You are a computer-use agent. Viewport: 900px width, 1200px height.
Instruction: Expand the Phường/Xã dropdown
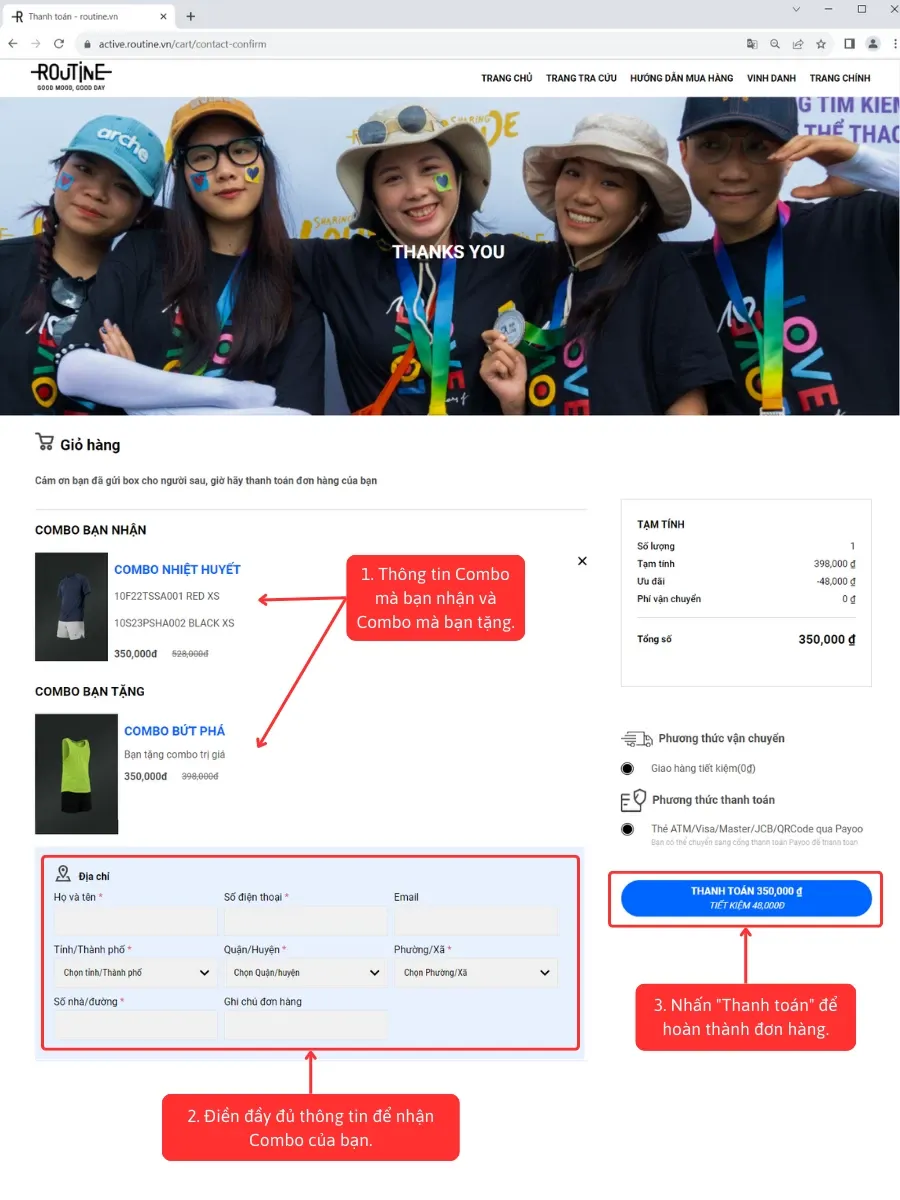pos(475,973)
